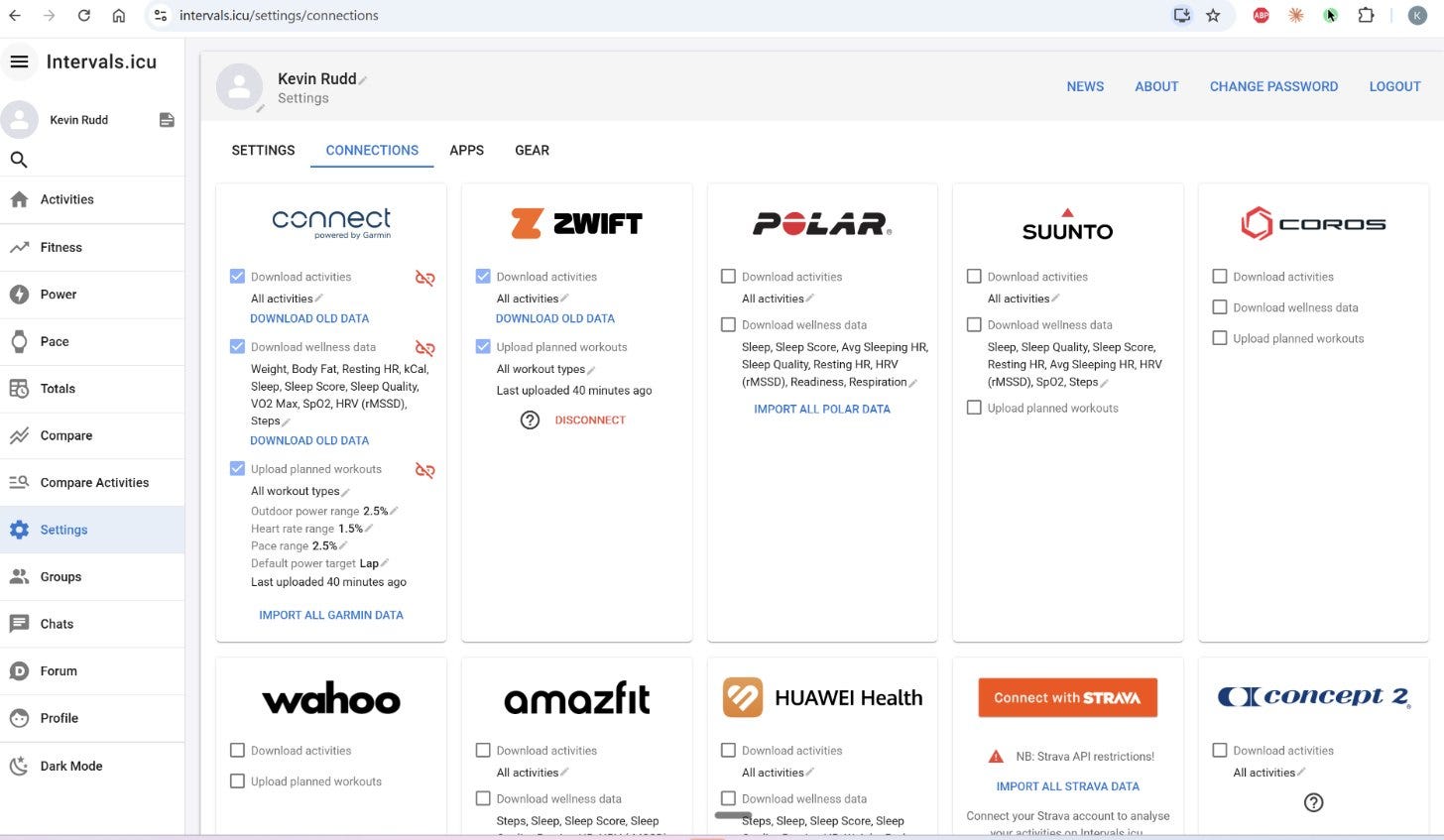The width and height of the screenshot is (1444, 840).
Task: Switch to the Apps tab
Action: click(x=466, y=151)
